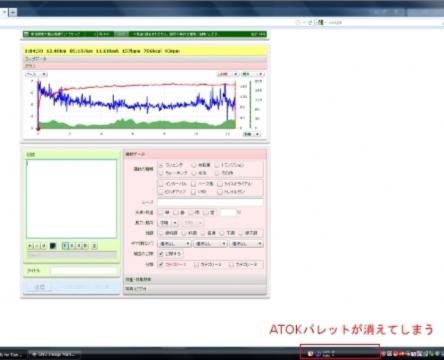
Task: Open the last 痛みなし dropdown
Action: click(247, 244)
